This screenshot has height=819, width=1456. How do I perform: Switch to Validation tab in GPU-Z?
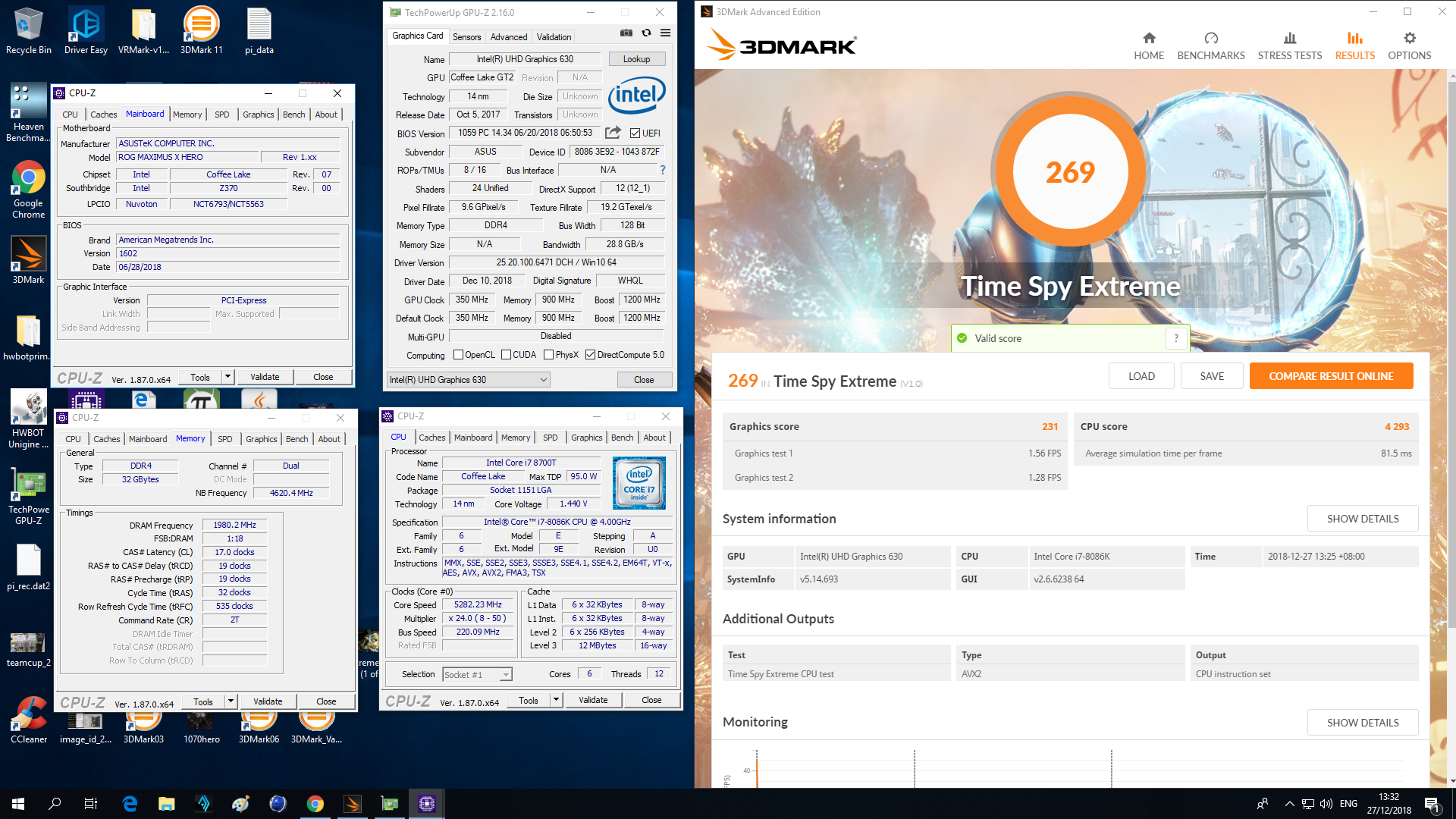point(554,36)
